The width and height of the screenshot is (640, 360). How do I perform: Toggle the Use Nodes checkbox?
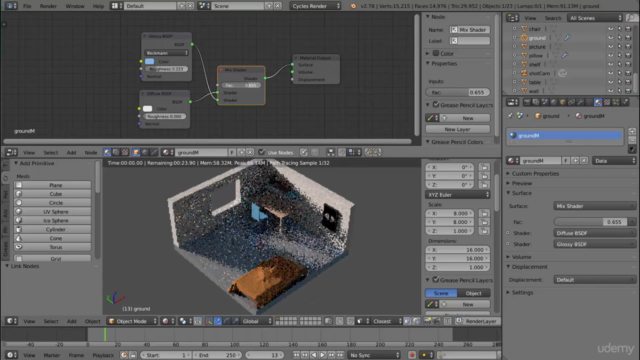[x=262, y=152]
